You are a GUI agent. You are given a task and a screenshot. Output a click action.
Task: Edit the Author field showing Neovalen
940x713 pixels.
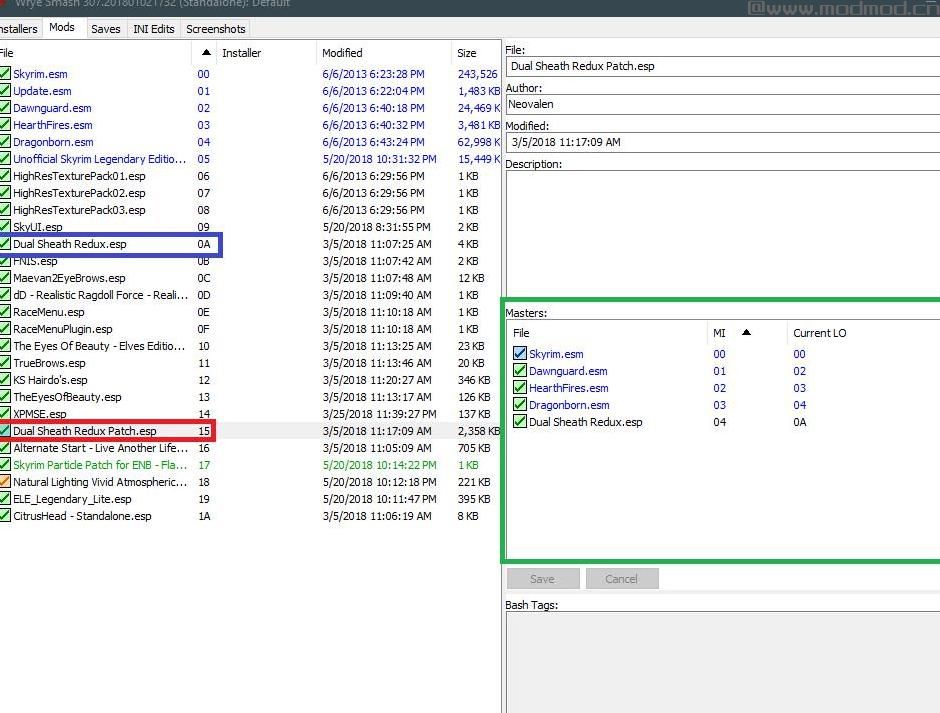click(722, 104)
